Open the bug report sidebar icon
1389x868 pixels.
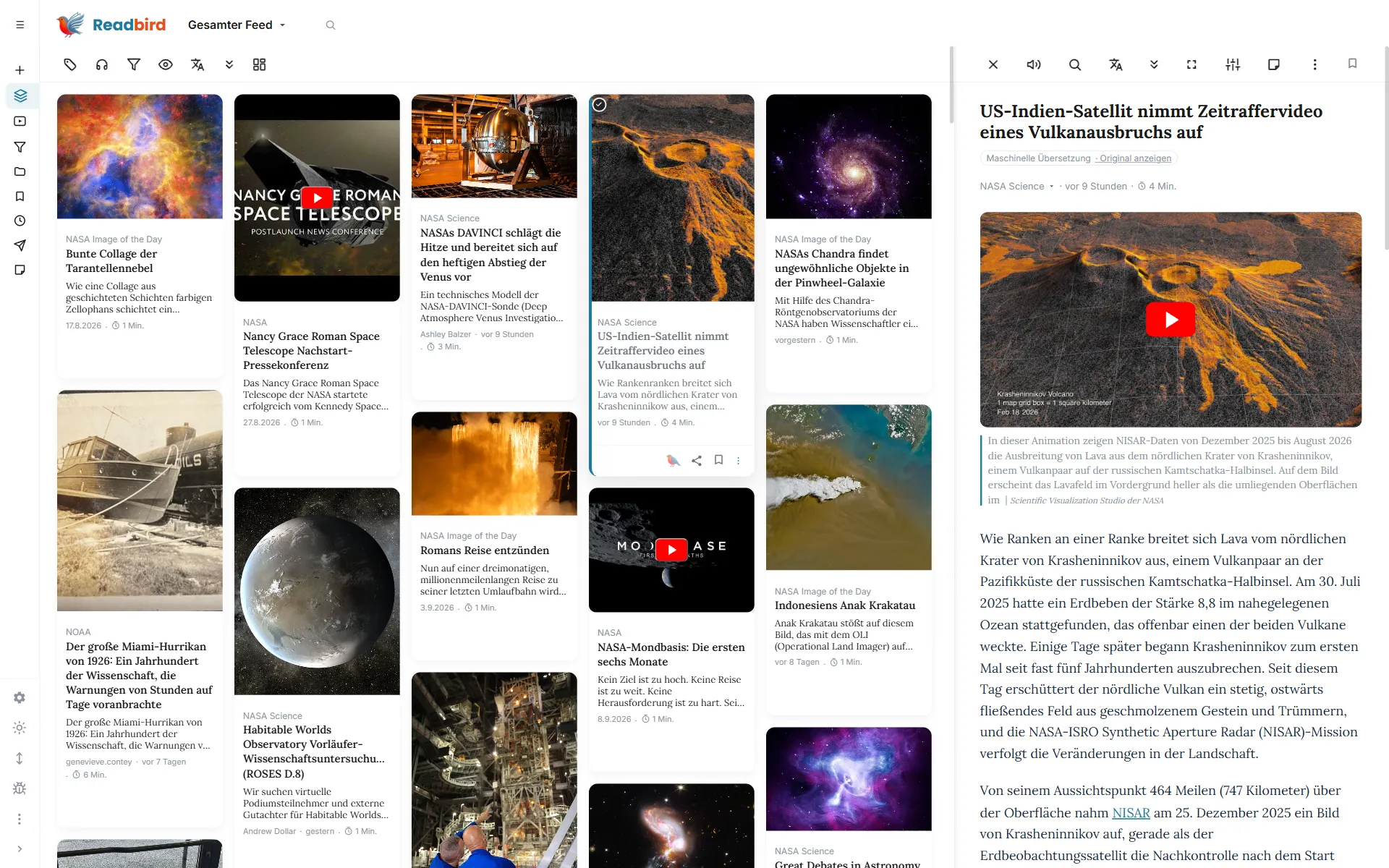pyautogui.click(x=20, y=788)
